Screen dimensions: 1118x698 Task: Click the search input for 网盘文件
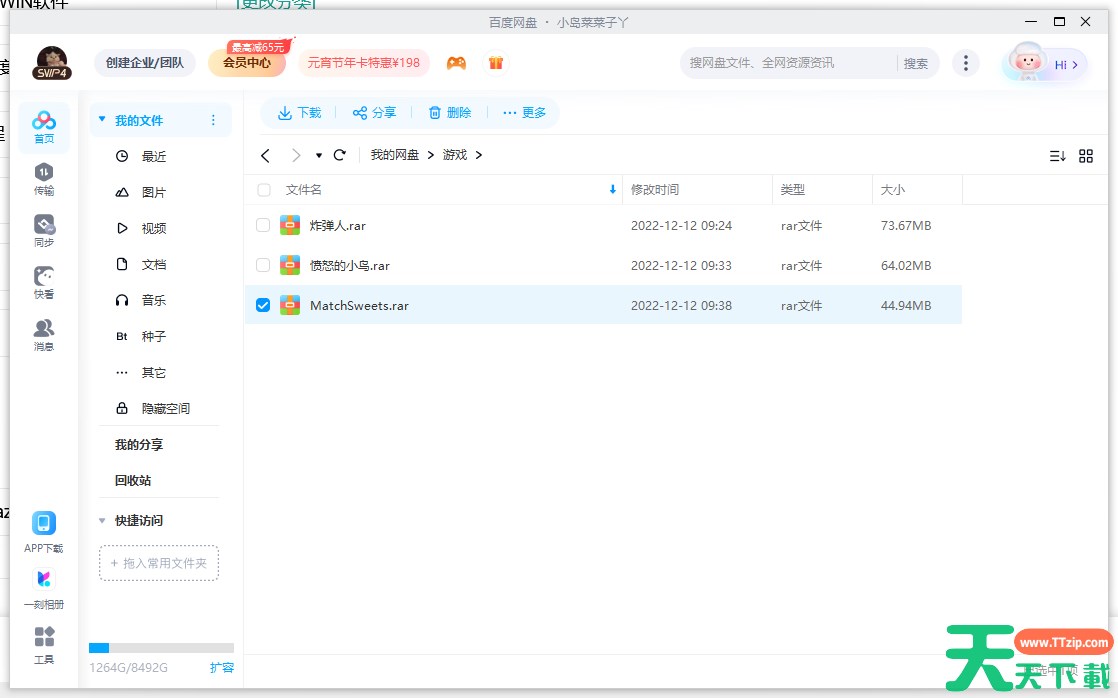tap(785, 63)
